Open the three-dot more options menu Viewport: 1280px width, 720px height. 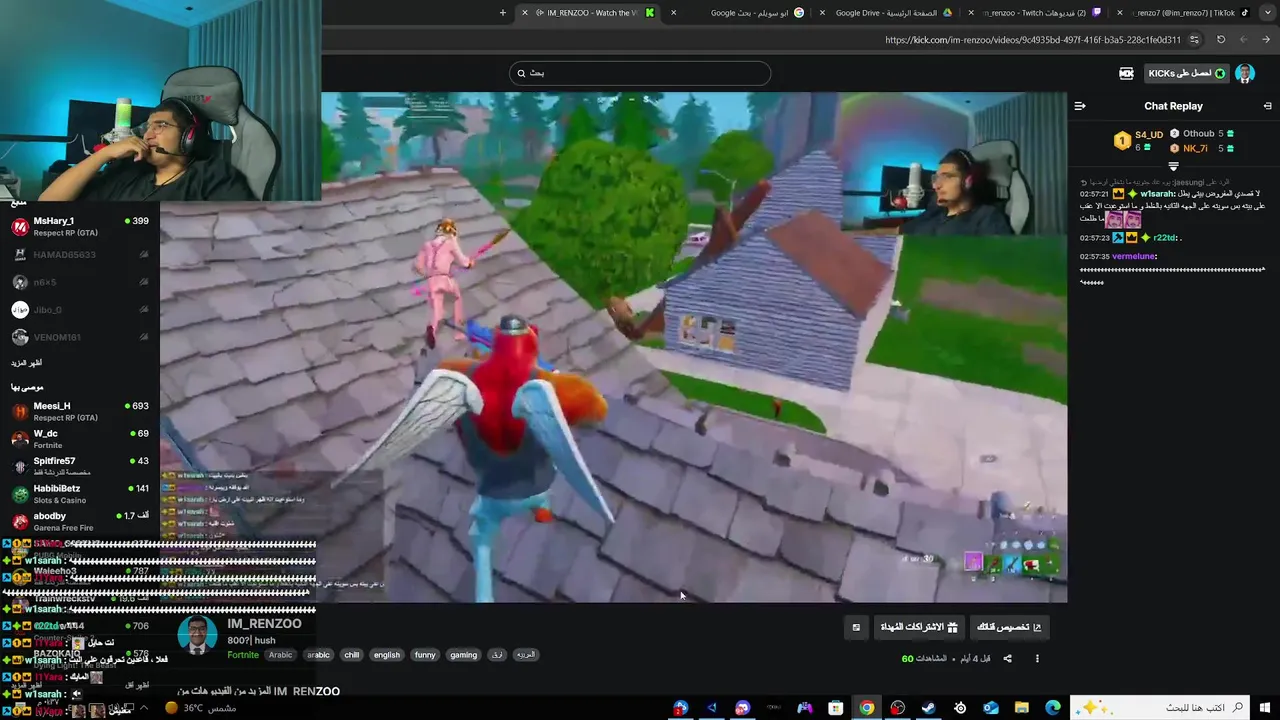coord(1037,658)
